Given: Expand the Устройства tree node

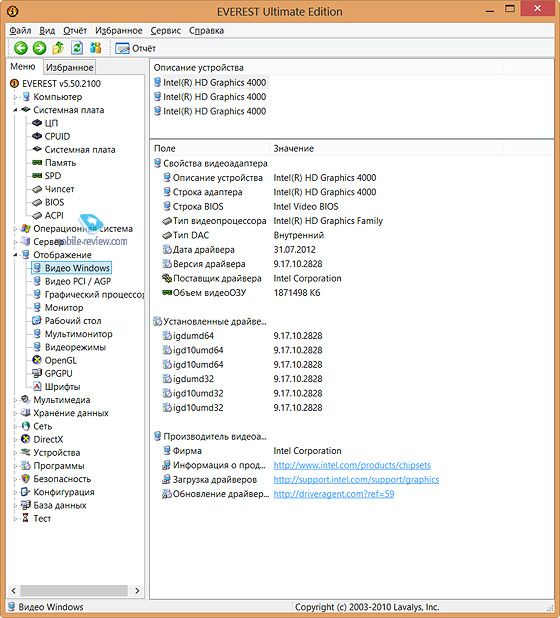Looking at the screenshot, I should (15, 453).
